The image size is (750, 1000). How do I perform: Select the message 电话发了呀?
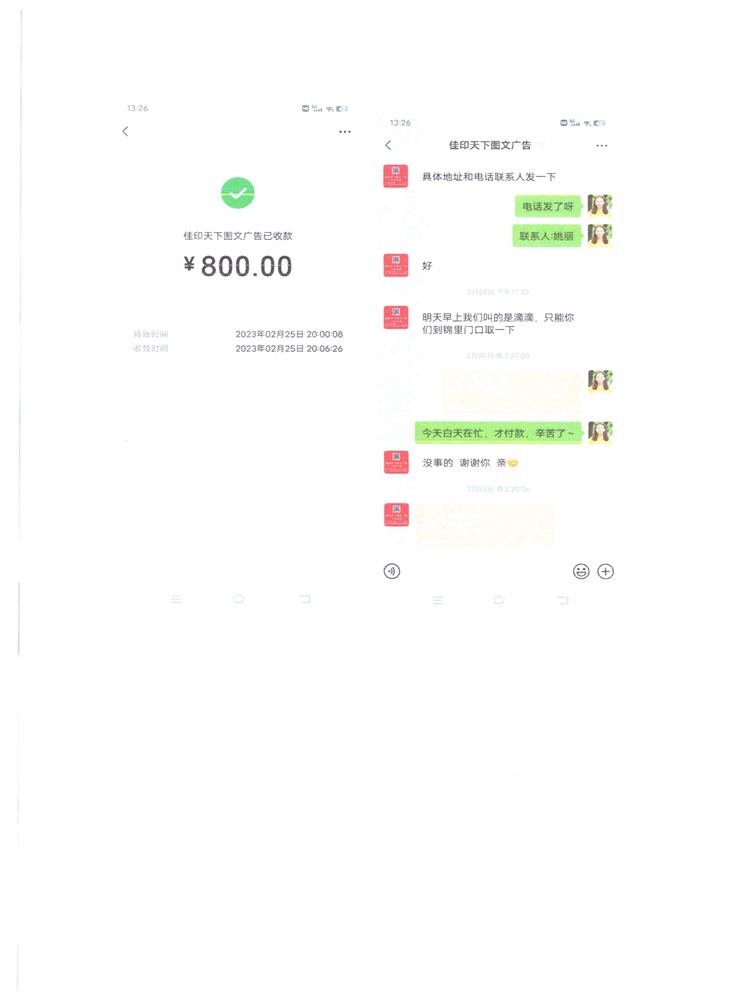[548, 206]
